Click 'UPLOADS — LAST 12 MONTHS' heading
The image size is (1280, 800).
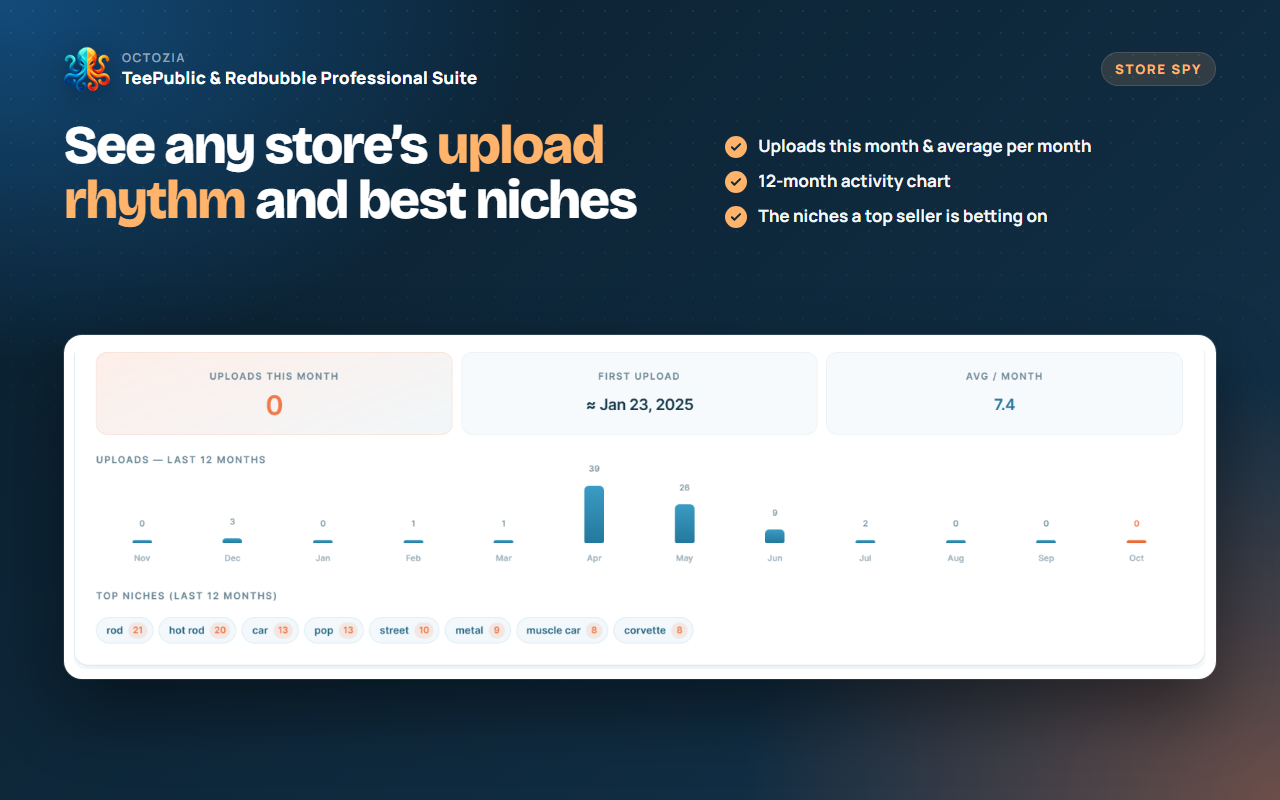click(x=181, y=460)
